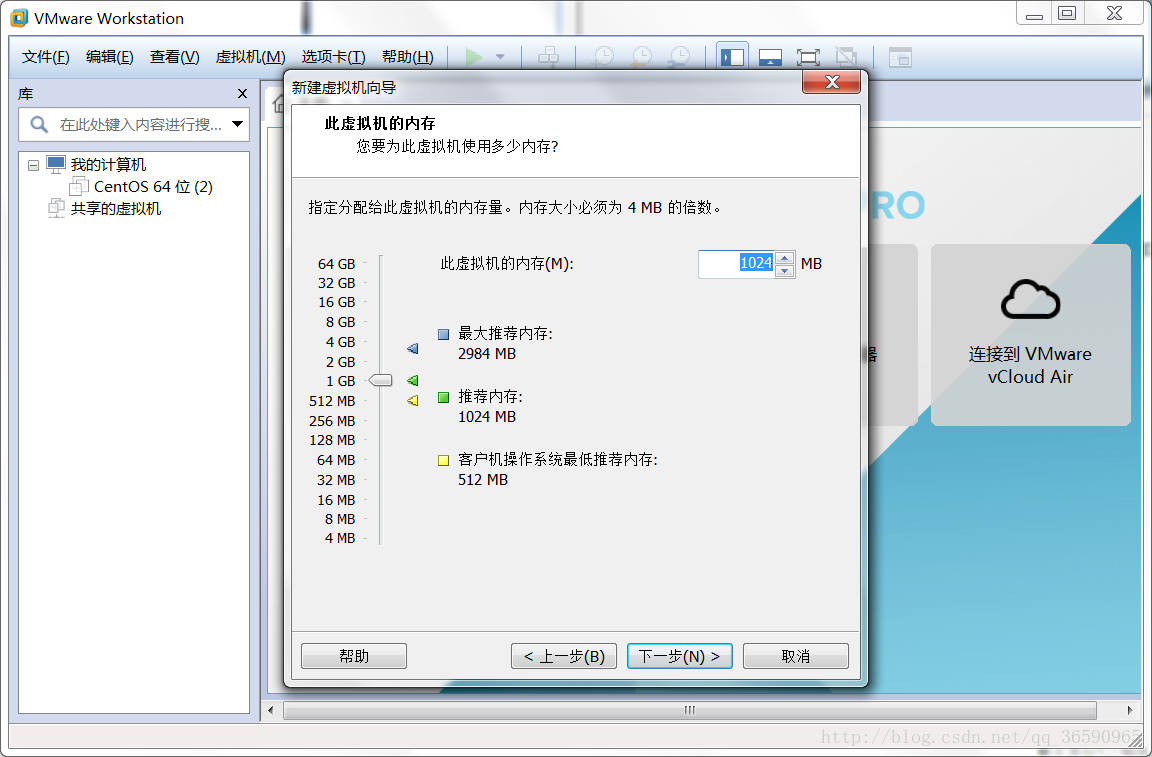Select 我的计算机 in the library tree

coord(108,165)
